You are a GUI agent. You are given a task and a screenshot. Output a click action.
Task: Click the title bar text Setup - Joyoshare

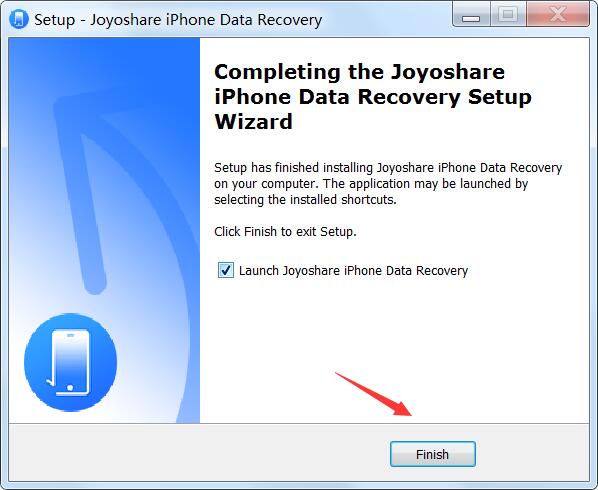point(178,19)
